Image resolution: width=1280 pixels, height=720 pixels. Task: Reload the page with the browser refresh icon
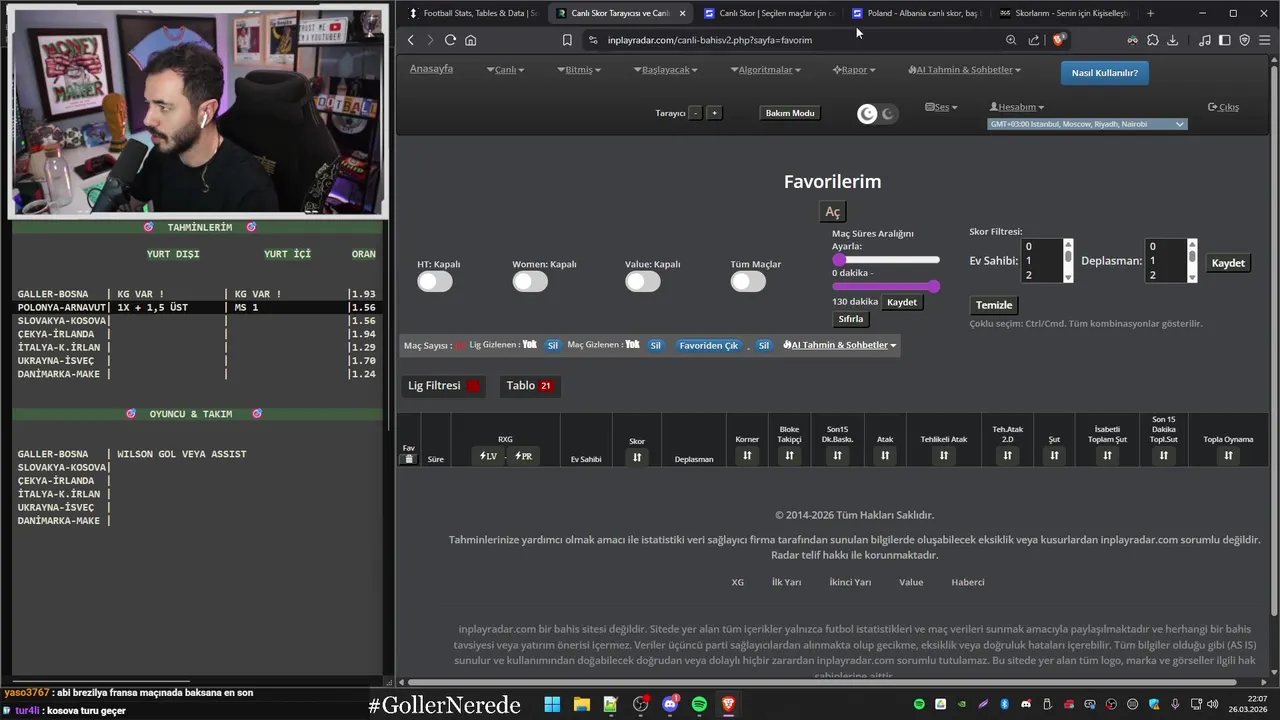click(x=450, y=40)
